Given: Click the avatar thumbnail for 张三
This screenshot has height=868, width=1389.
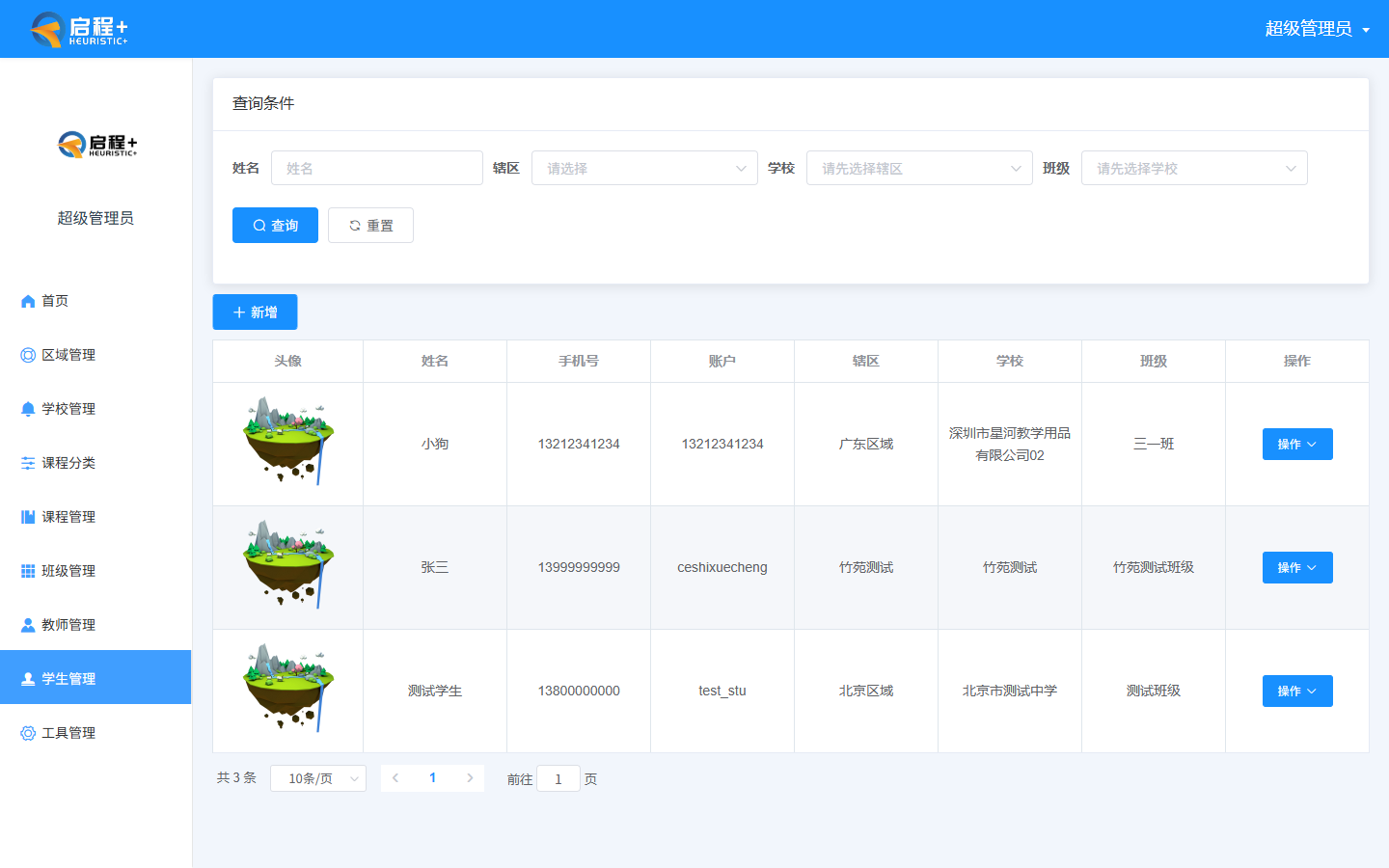Looking at the screenshot, I should point(287,564).
